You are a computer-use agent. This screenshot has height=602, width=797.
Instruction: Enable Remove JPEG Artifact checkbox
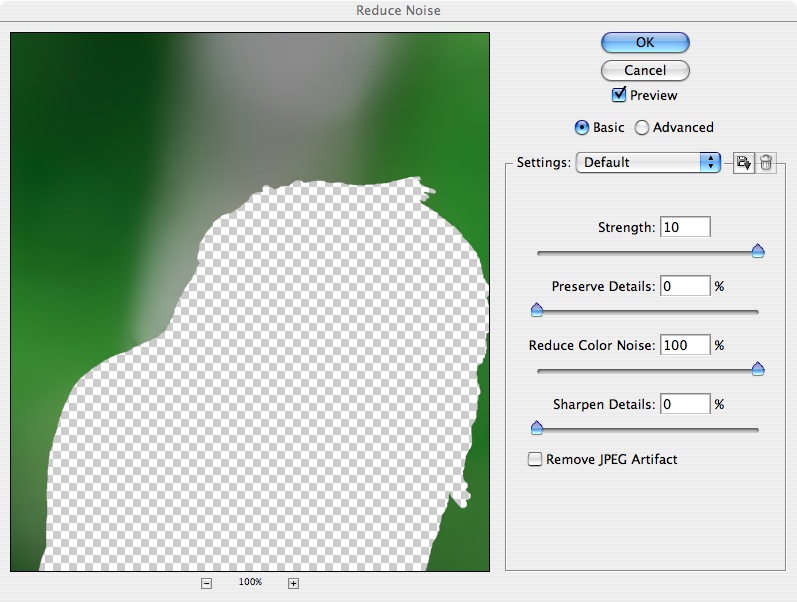point(535,459)
